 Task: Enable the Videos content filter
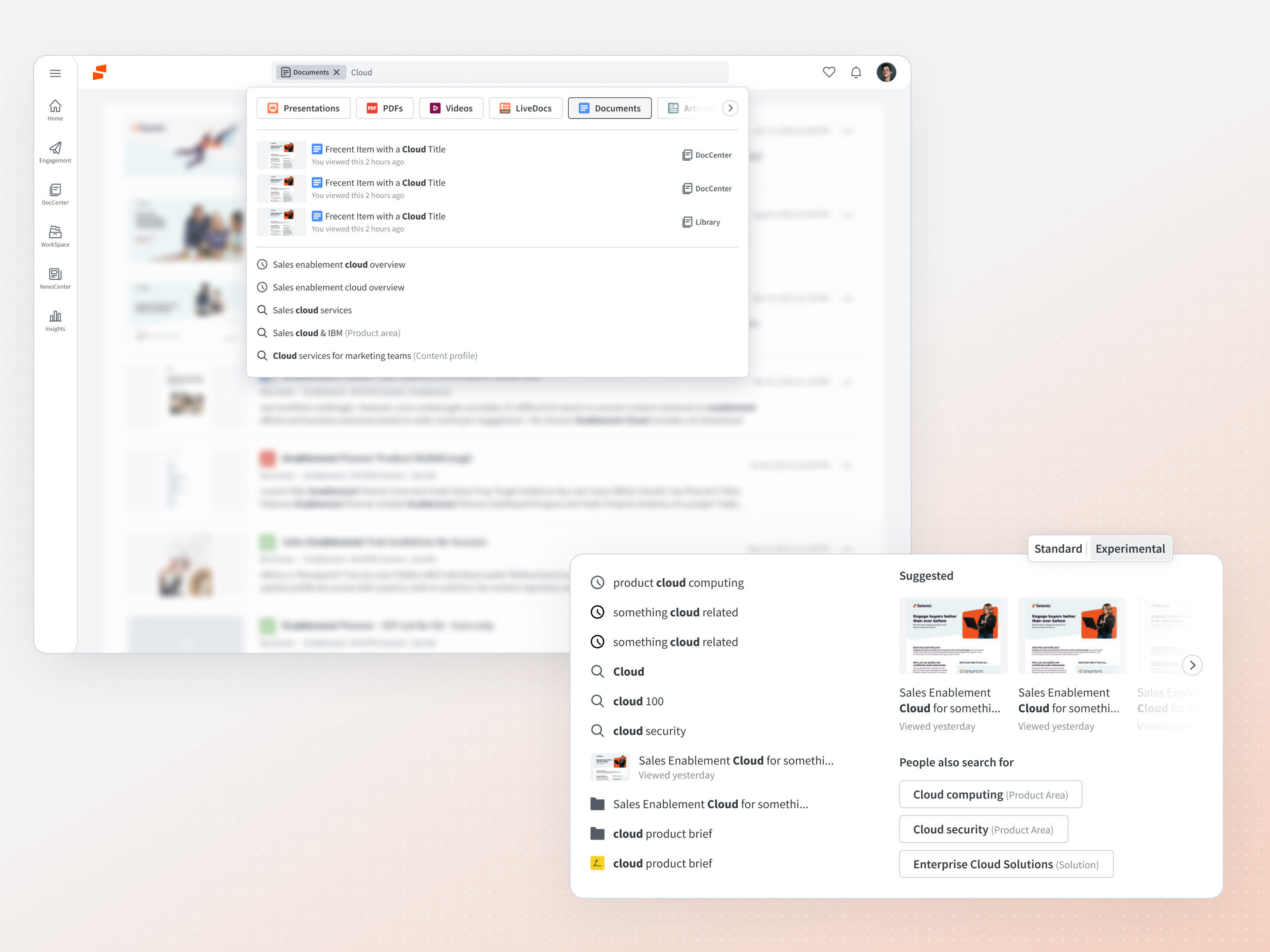451,108
